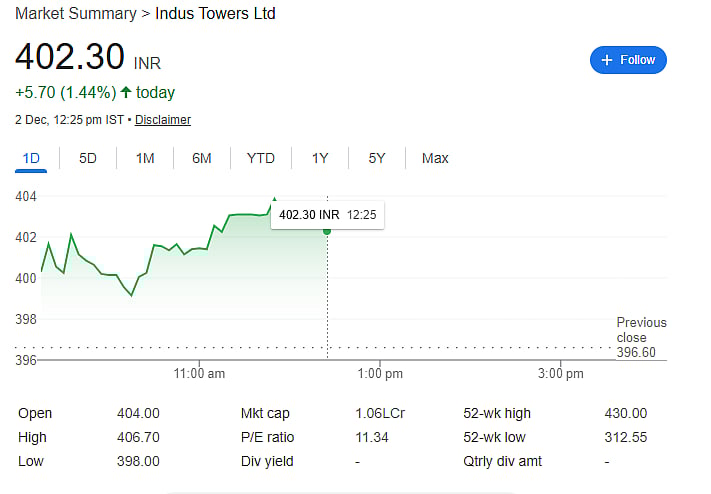Select the 1D time range tab
Image resolution: width=711 pixels, height=494 pixels.
[x=31, y=158]
